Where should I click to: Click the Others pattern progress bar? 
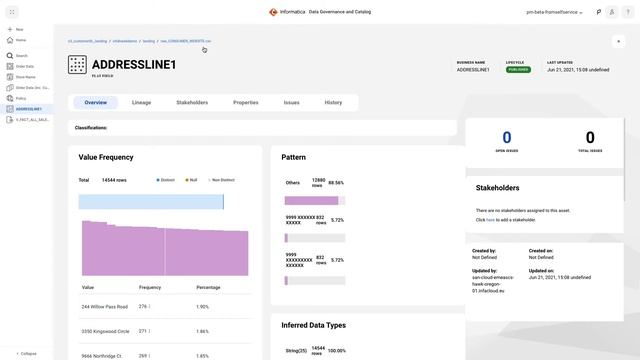point(315,200)
